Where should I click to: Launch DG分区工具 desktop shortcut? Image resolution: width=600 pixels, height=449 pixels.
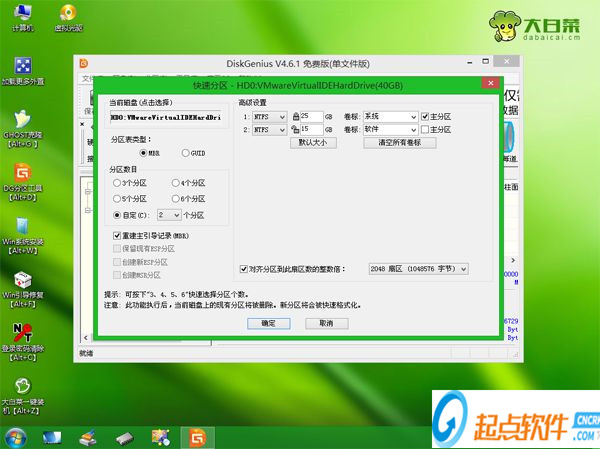[x=23, y=182]
